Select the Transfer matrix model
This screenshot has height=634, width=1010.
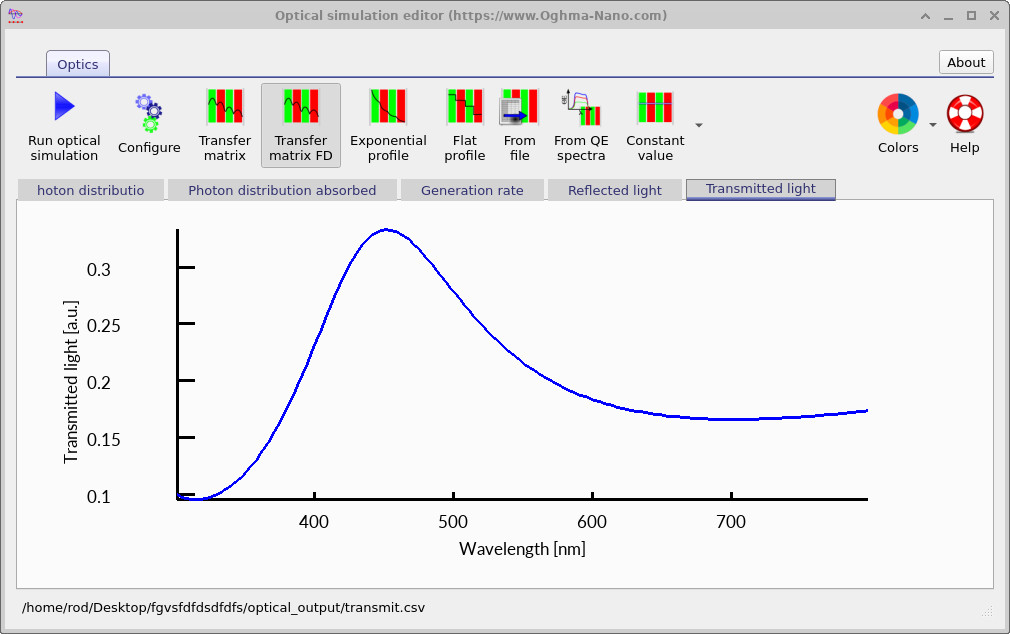[224, 126]
